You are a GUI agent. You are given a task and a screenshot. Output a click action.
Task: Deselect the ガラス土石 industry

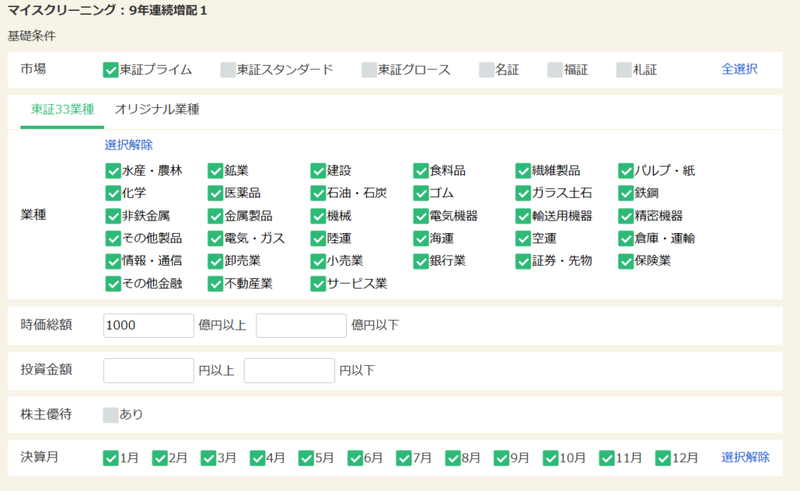tap(523, 193)
